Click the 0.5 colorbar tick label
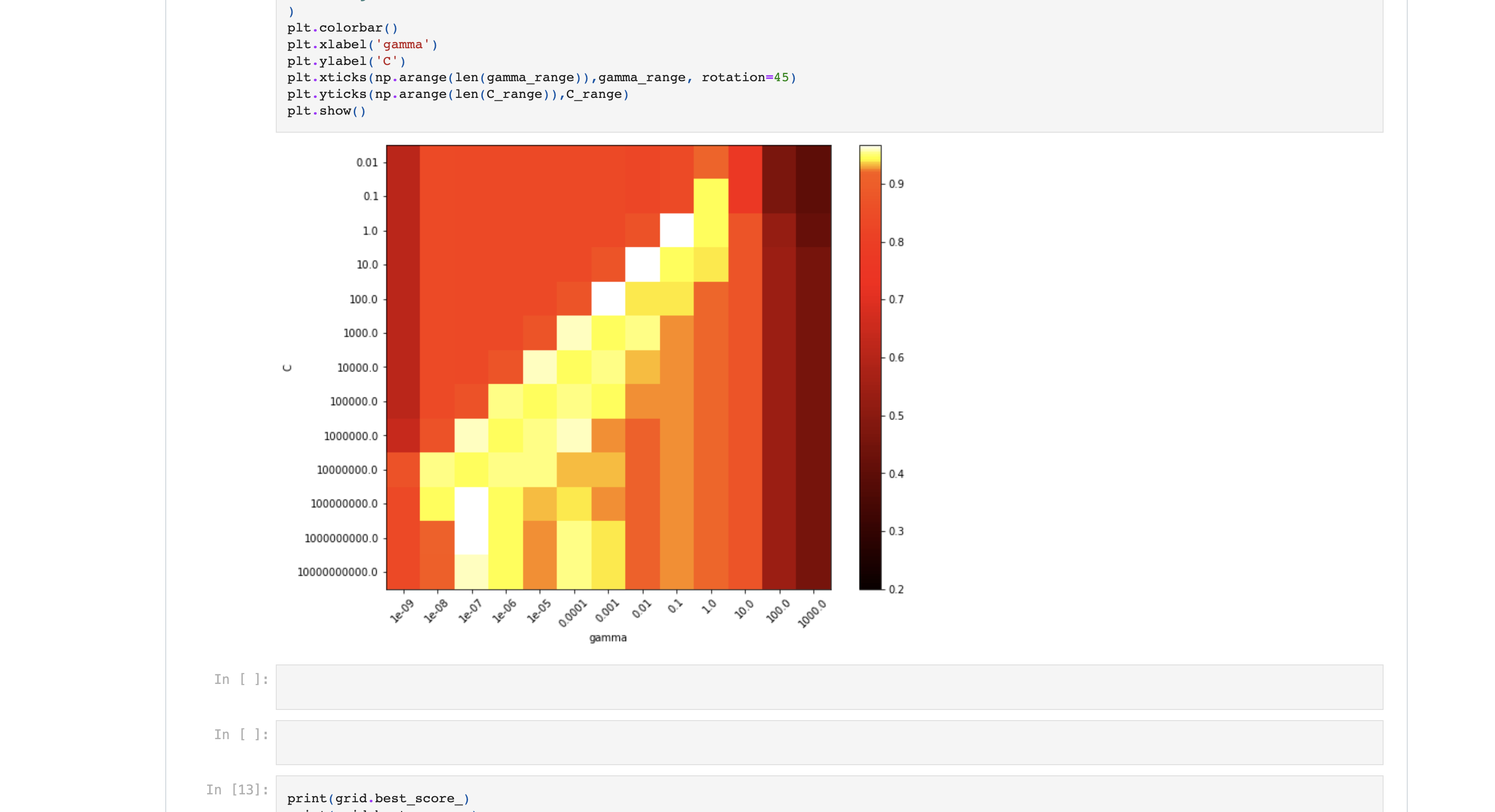The width and height of the screenshot is (1495, 812). coord(896,416)
